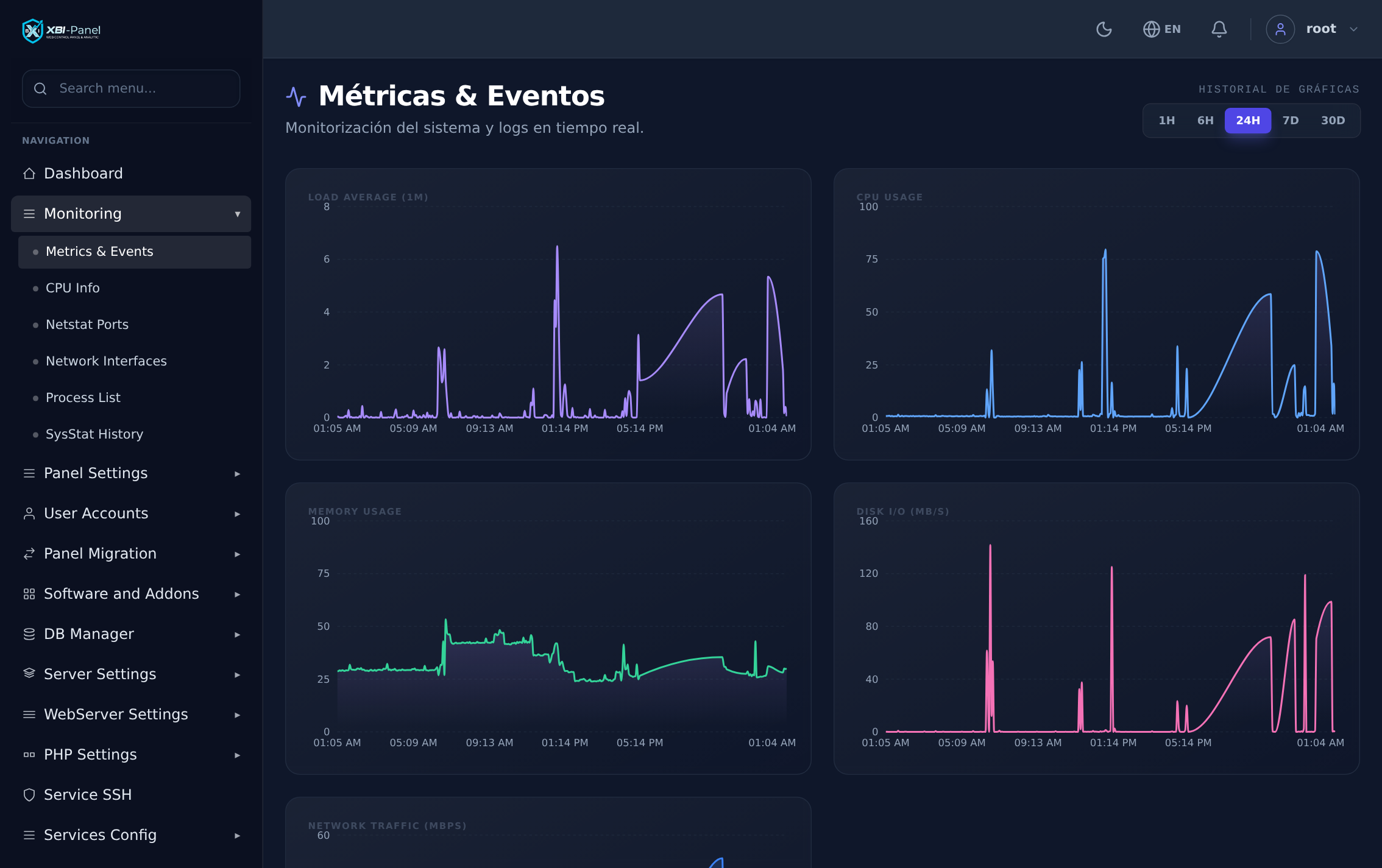Focus the Search menu input field

pos(131,89)
